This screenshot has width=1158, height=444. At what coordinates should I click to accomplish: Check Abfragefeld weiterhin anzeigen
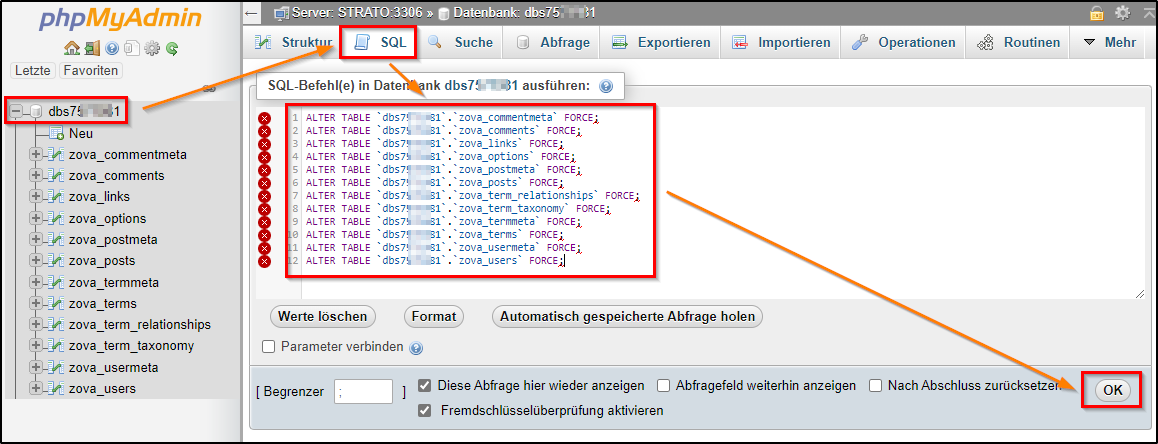click(663, 386)
